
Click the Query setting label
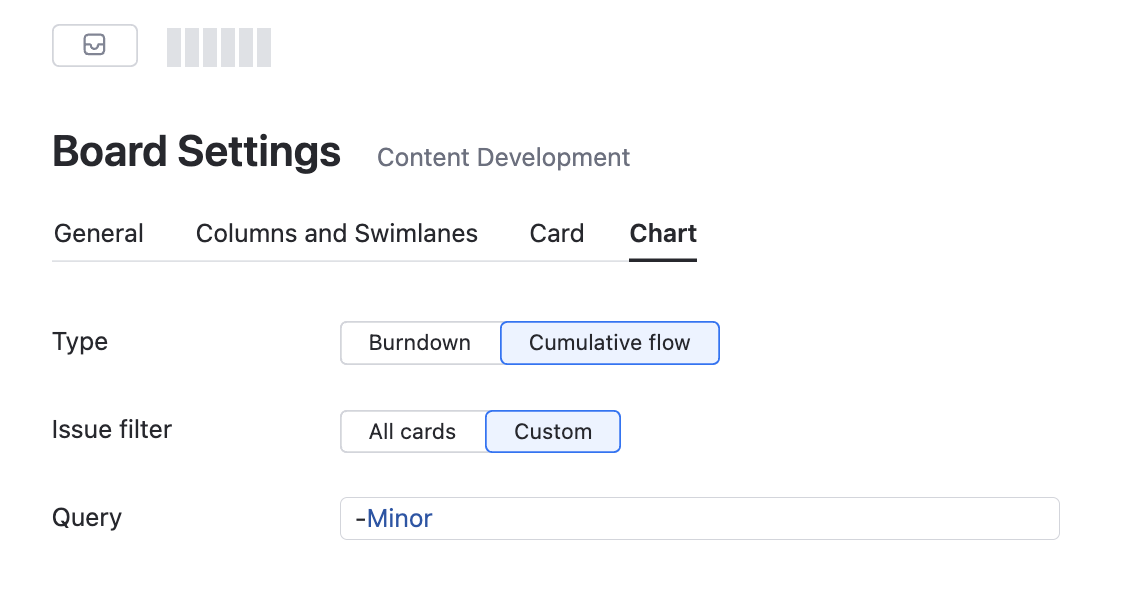87,518
